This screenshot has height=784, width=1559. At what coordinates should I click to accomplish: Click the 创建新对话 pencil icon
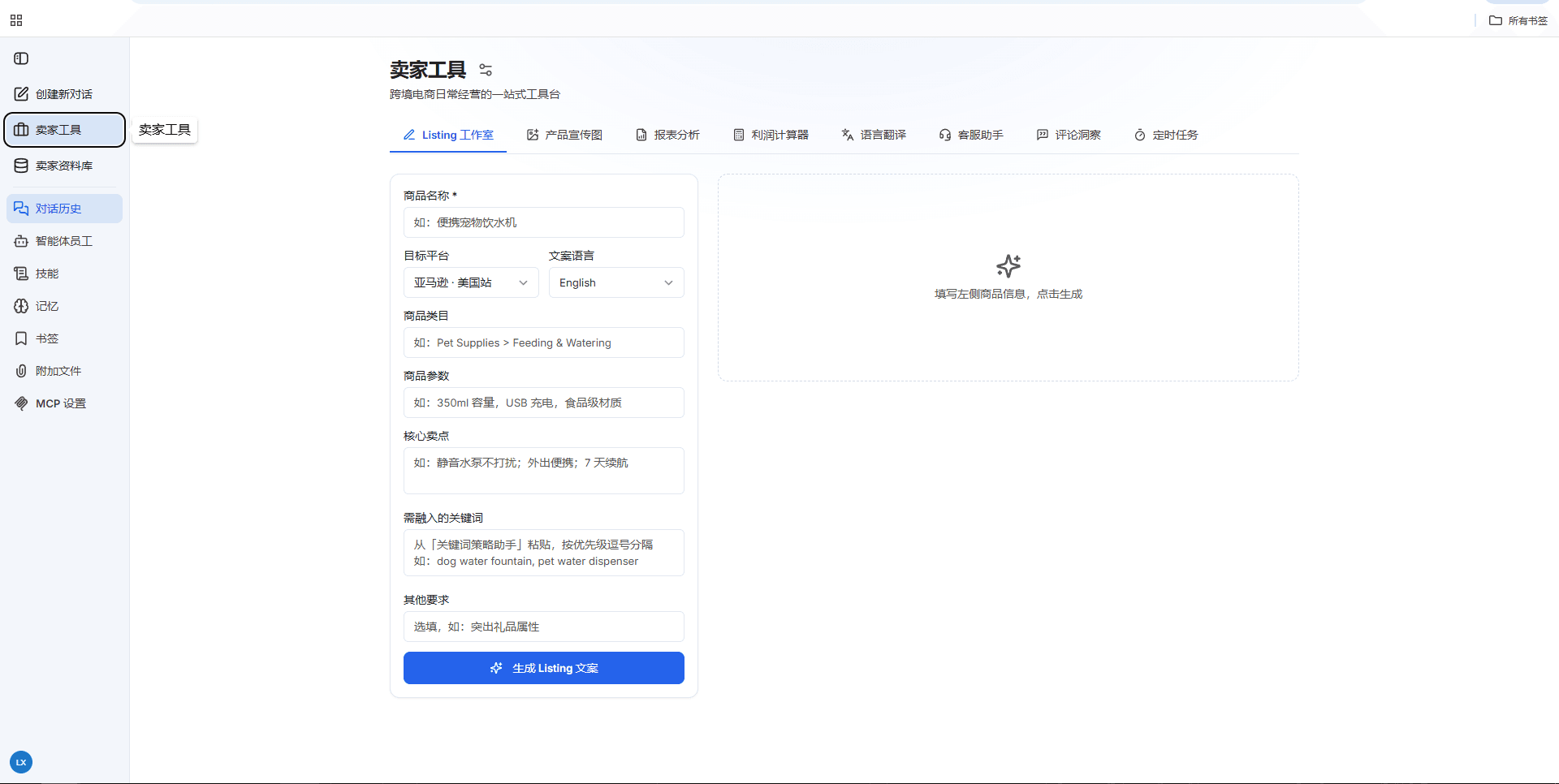point(21,94)
